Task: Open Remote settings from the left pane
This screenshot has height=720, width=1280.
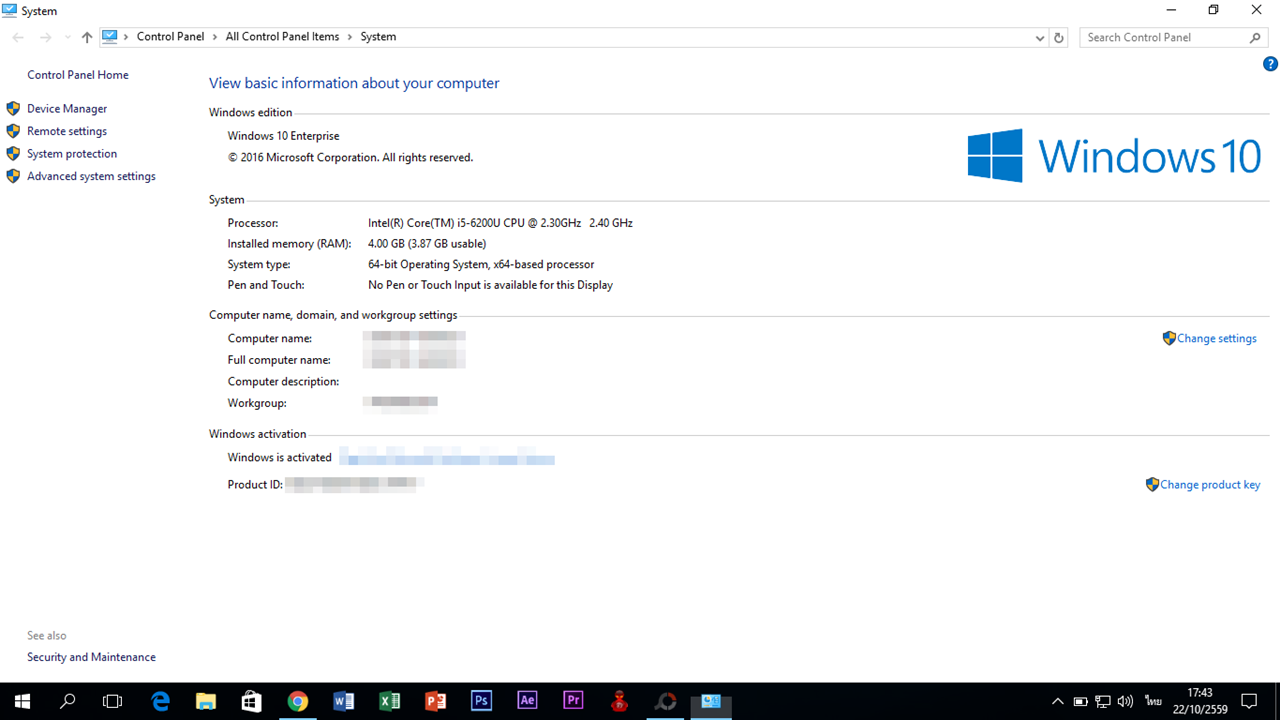Action: click(x=67, y=131)
